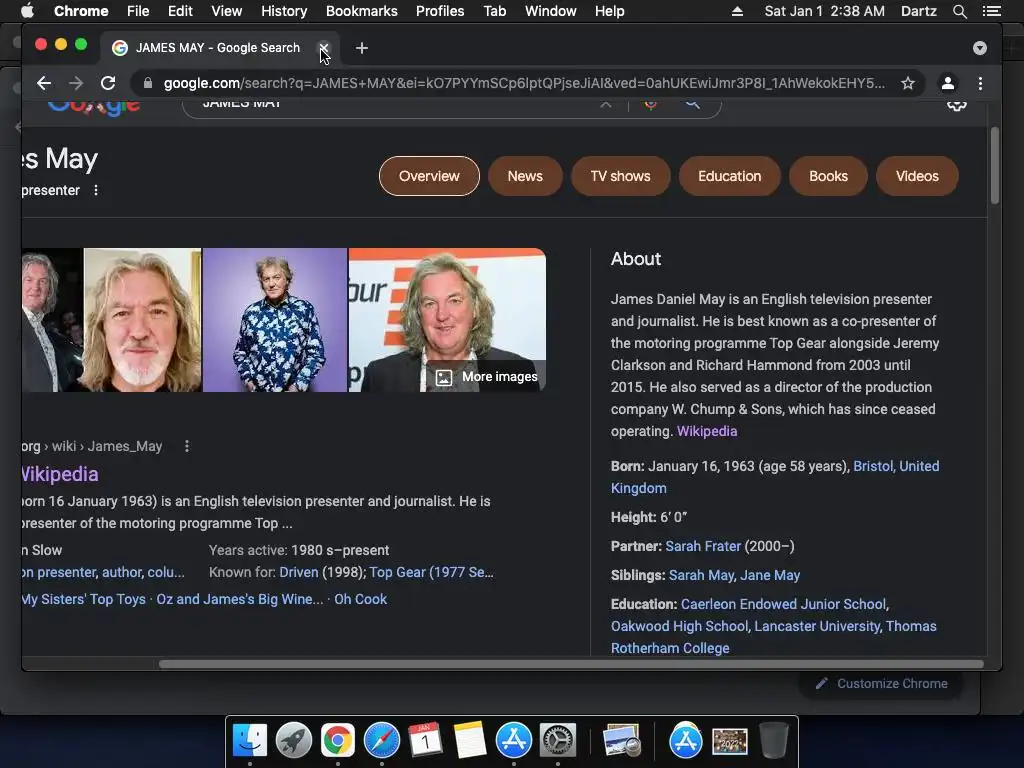Open the History menu
This screenshot has width=1024, height=768.
click(283, 11)
